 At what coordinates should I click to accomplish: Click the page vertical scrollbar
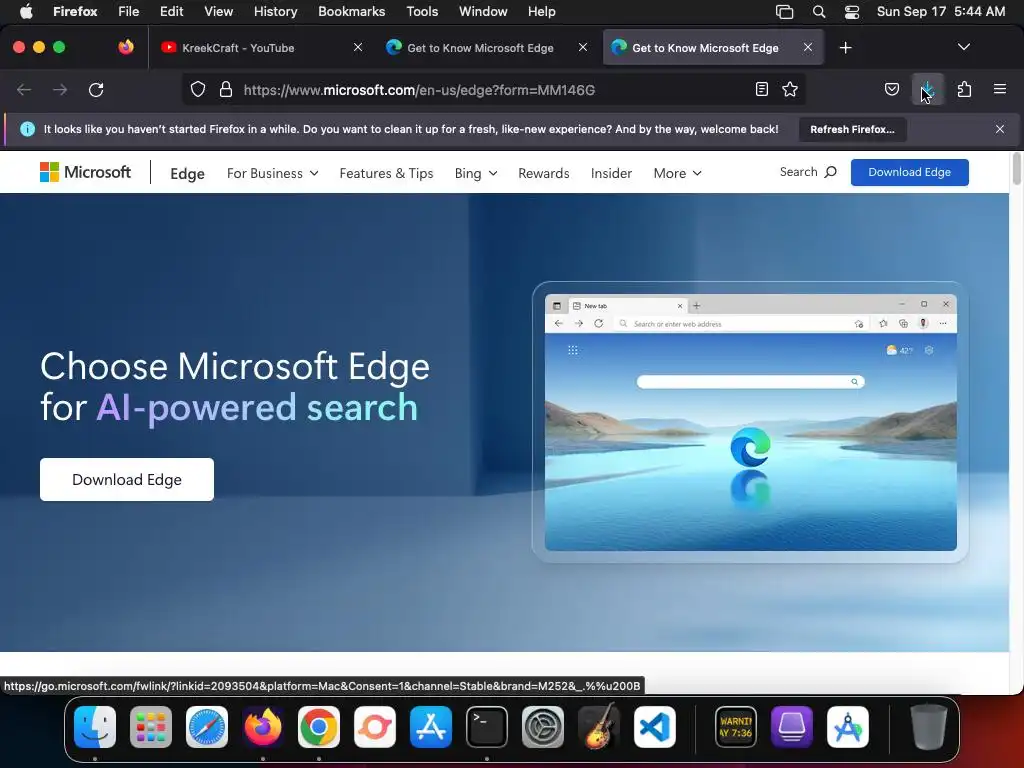pos(1016,168)
